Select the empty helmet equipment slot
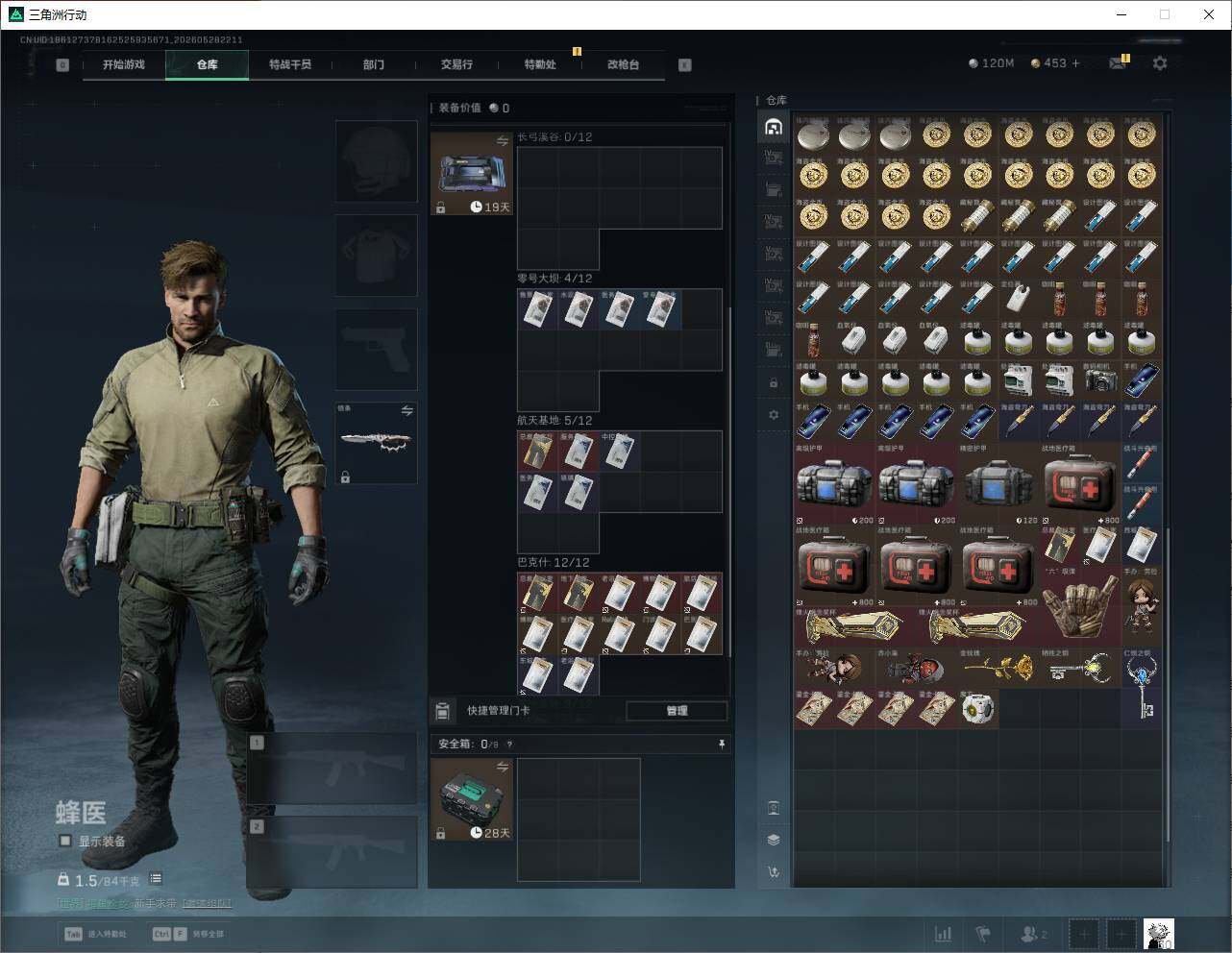Image resolution: width=1232 pixels, height=953 pixels. tap(377, 161)
